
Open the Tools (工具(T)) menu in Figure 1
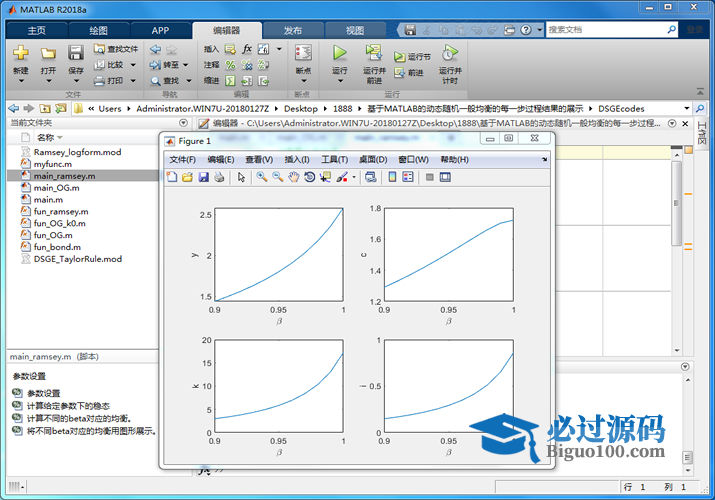[334, 159]
